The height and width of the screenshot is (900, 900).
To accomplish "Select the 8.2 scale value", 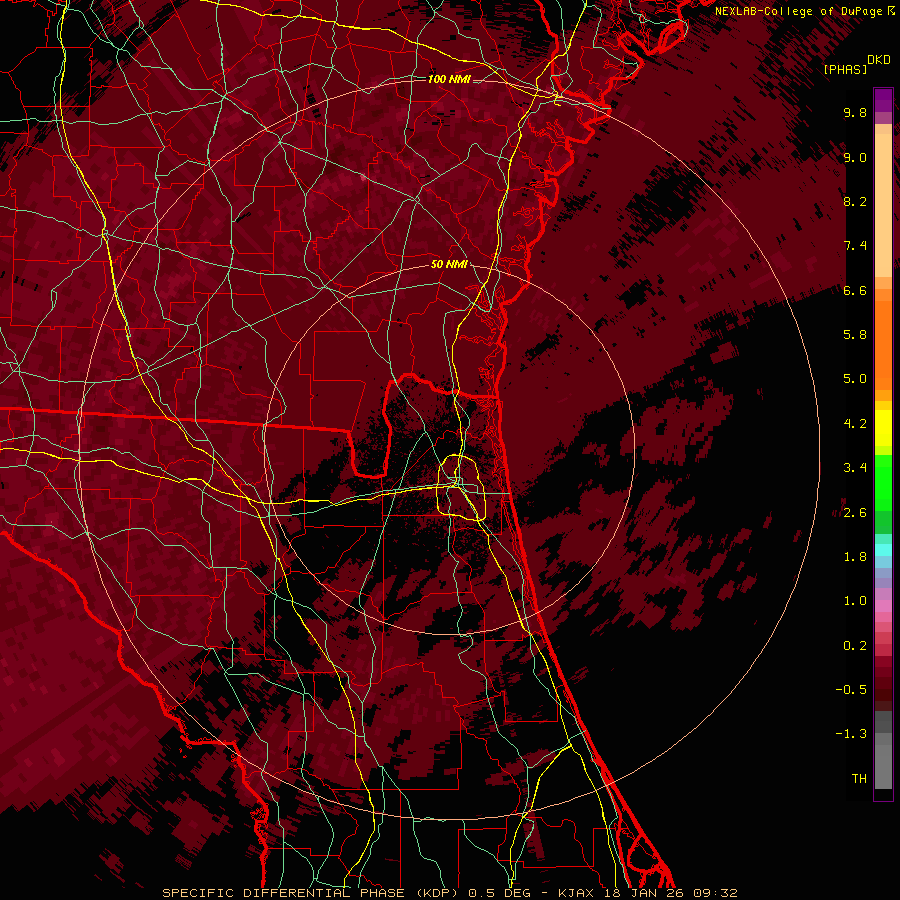I will [x=855, y=201].
